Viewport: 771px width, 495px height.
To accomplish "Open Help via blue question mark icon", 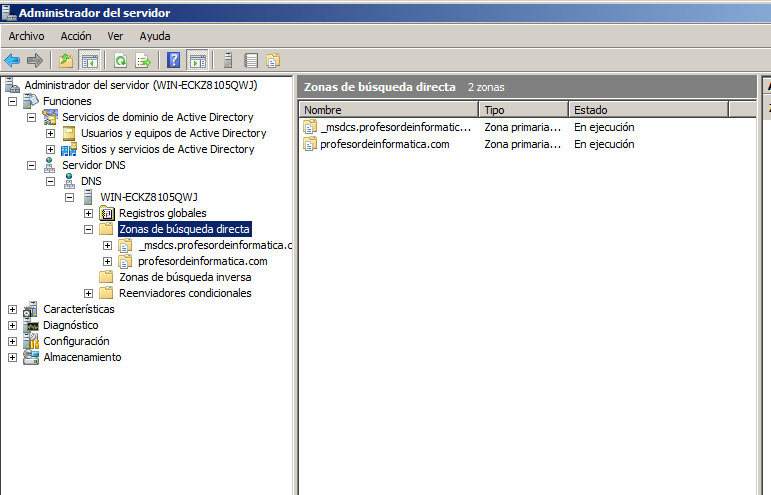I will [174, 60].
